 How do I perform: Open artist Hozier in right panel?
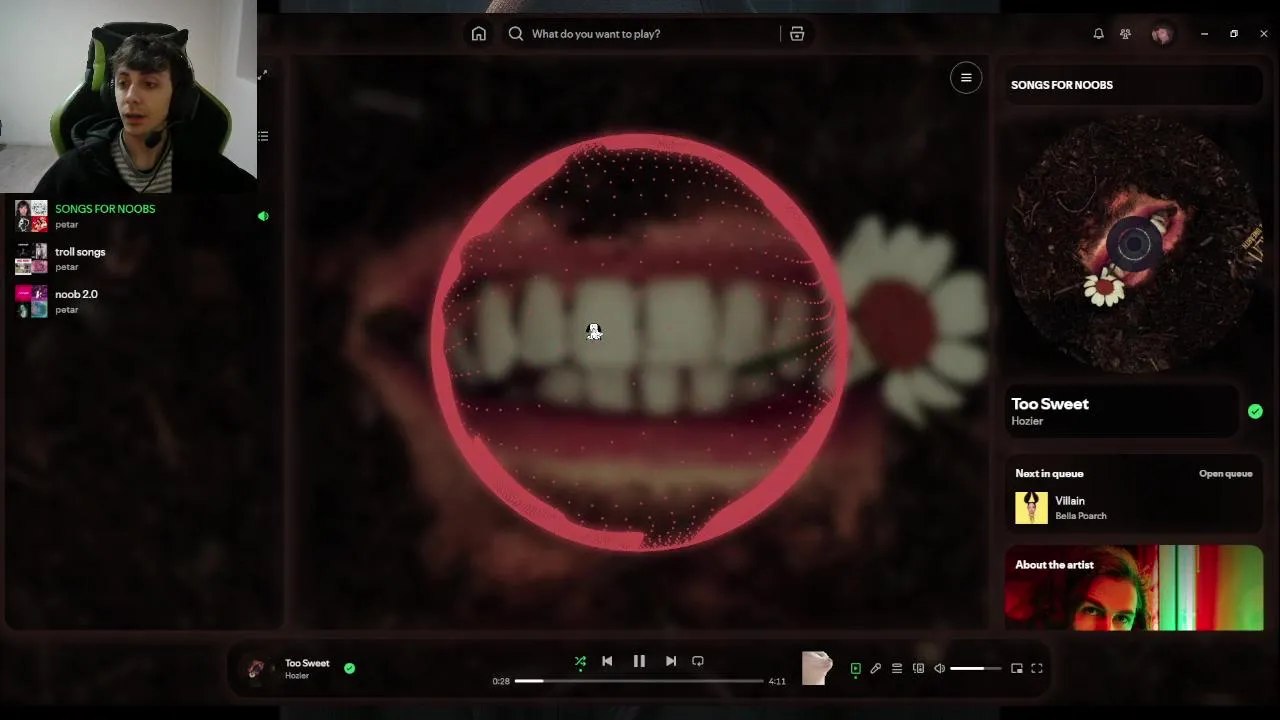click(1027, 421)
